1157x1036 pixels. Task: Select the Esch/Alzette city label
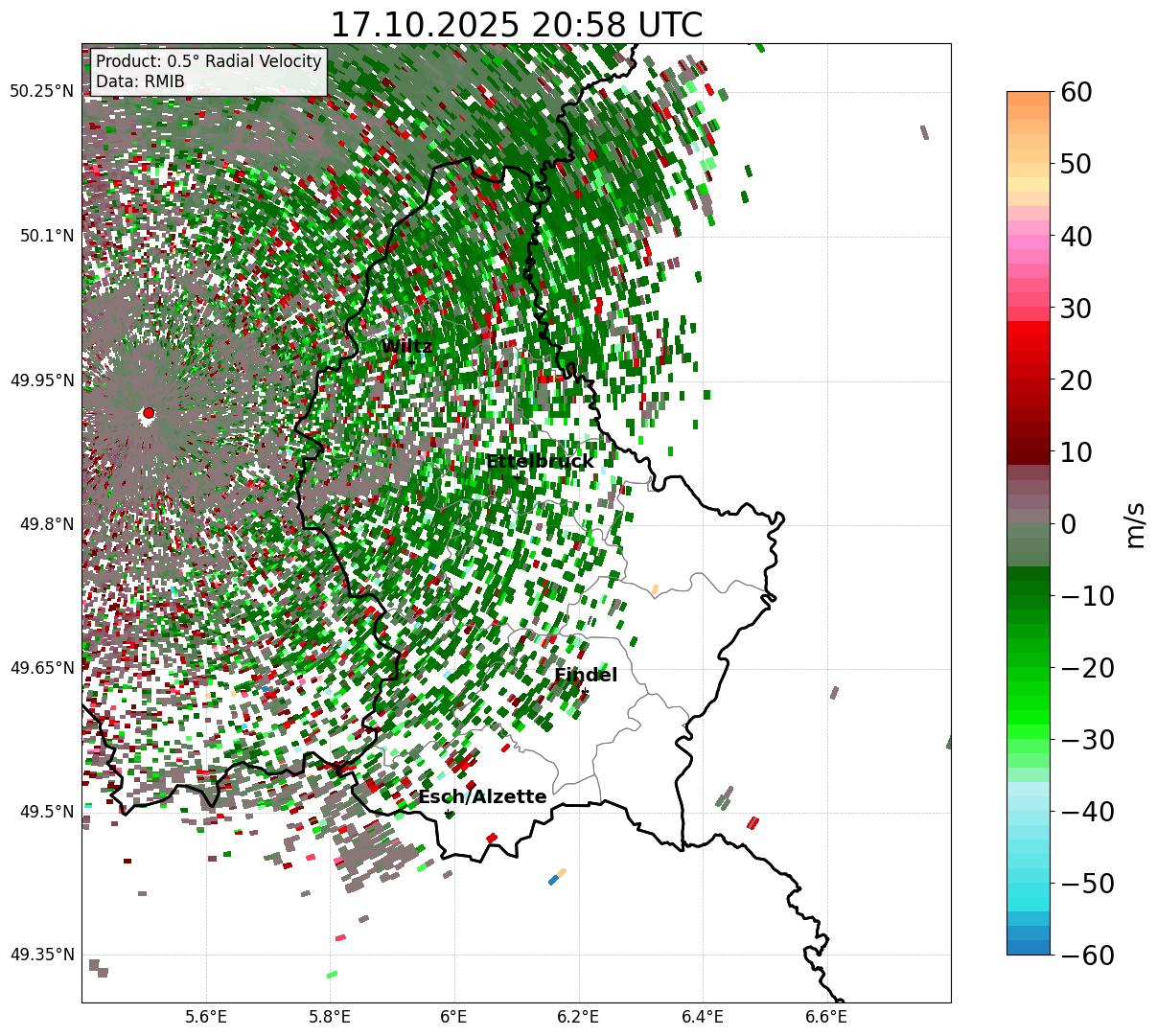pos(482,797)
